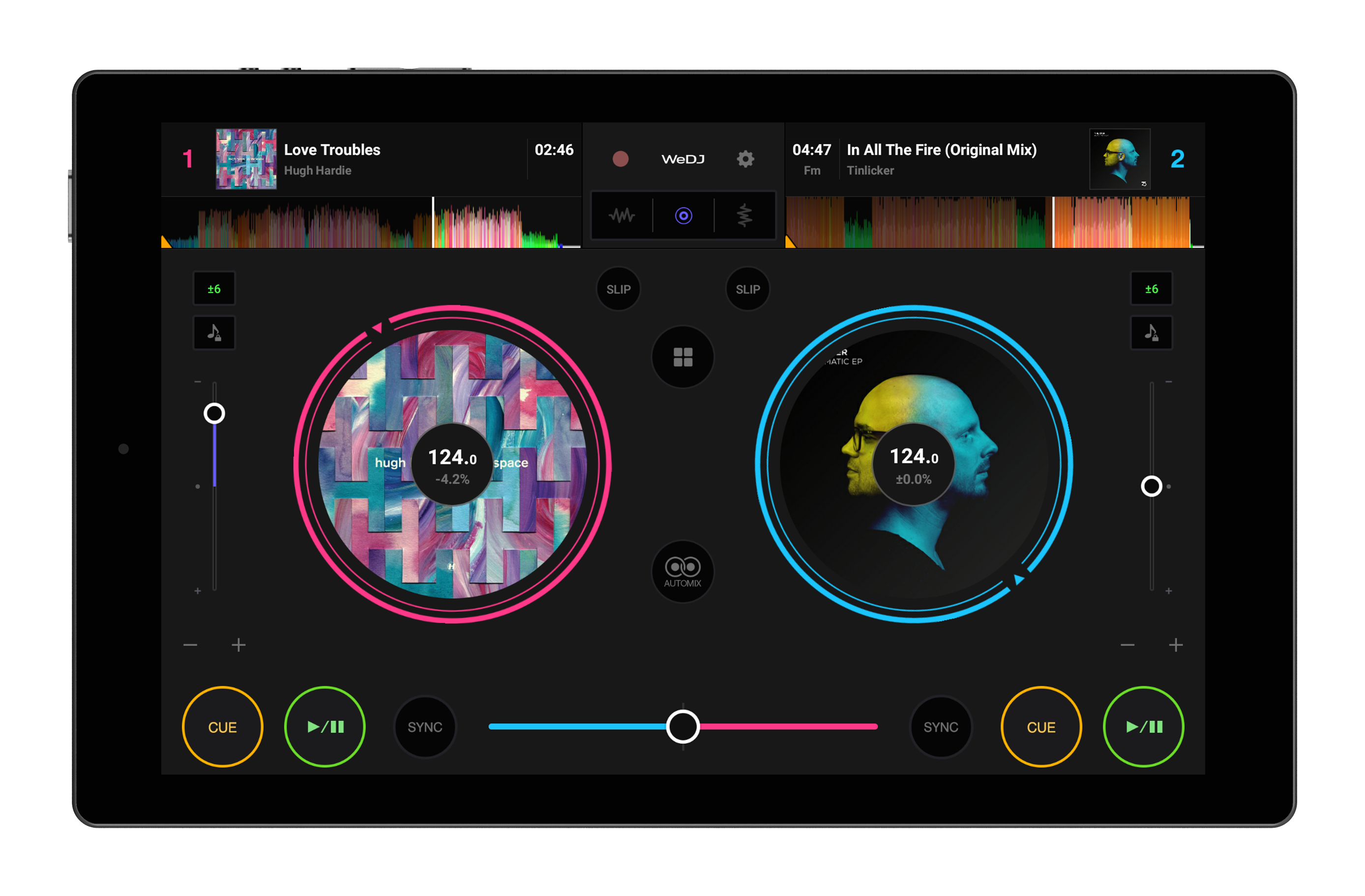Play or pause deck 2
The image size is (1365, 896).
[1143, 727]
